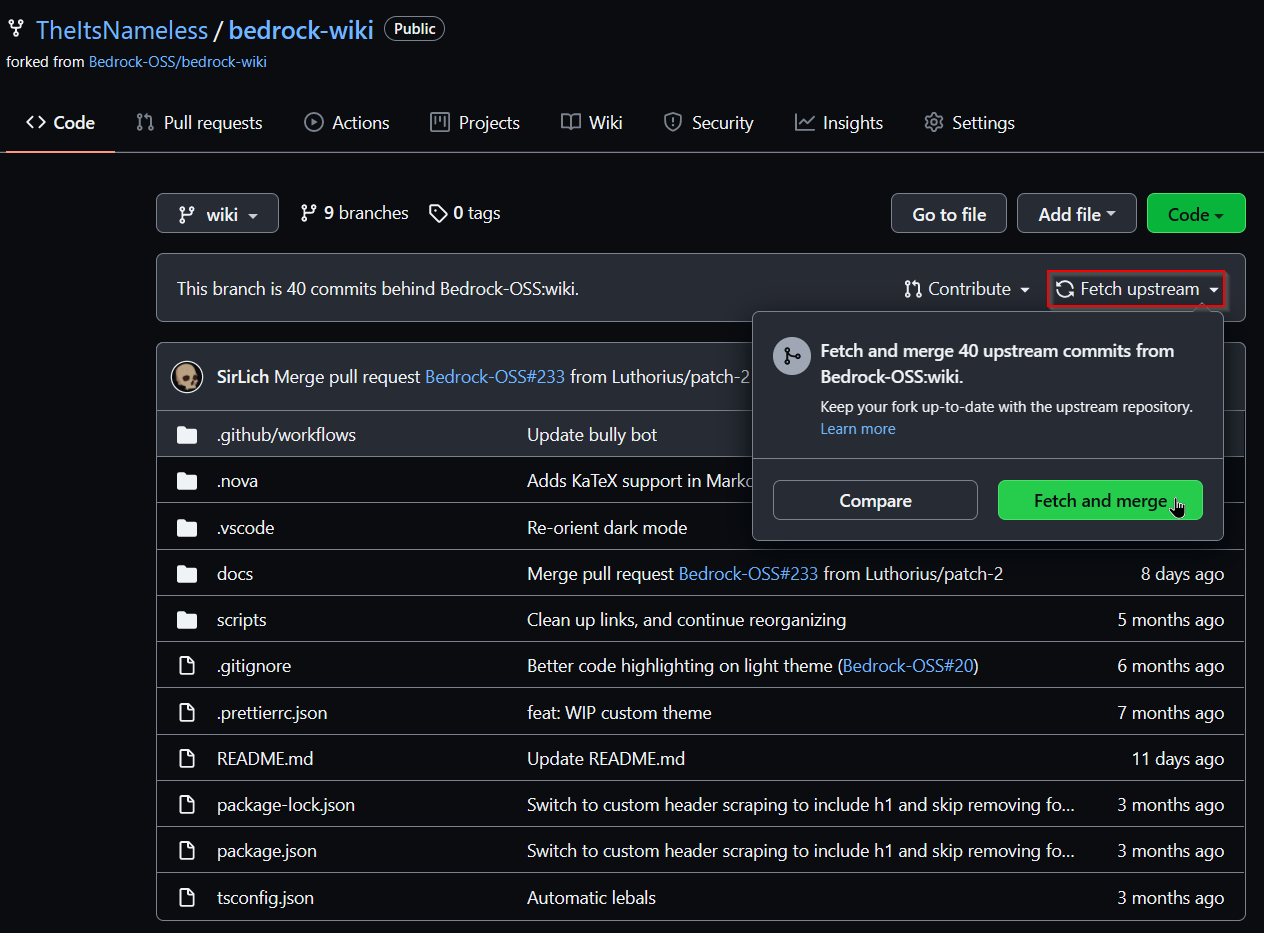Switch to the Pull requests tab
Image resolution: width=1264 pixels, height=933 pixels.
pos(199,123)
